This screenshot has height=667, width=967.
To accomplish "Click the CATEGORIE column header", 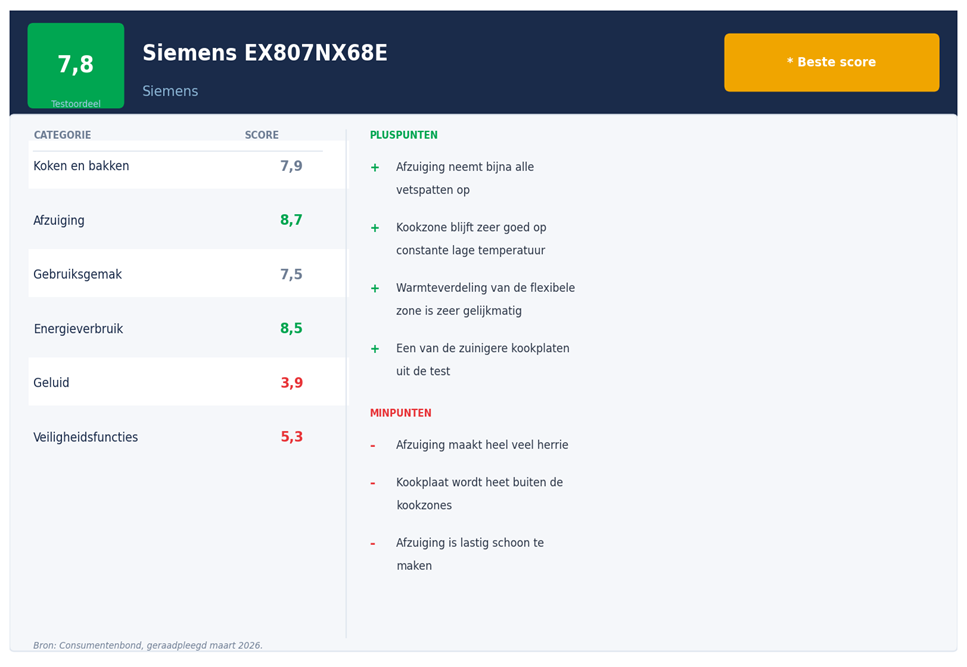I will (61, 134).
